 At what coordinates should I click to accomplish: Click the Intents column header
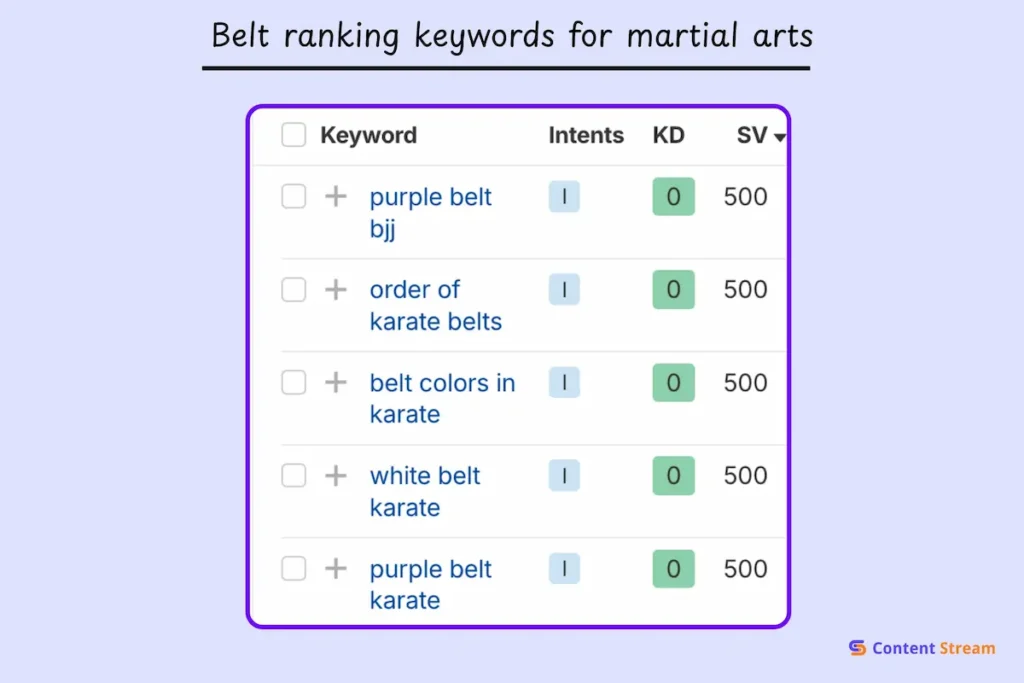(585, 135)
